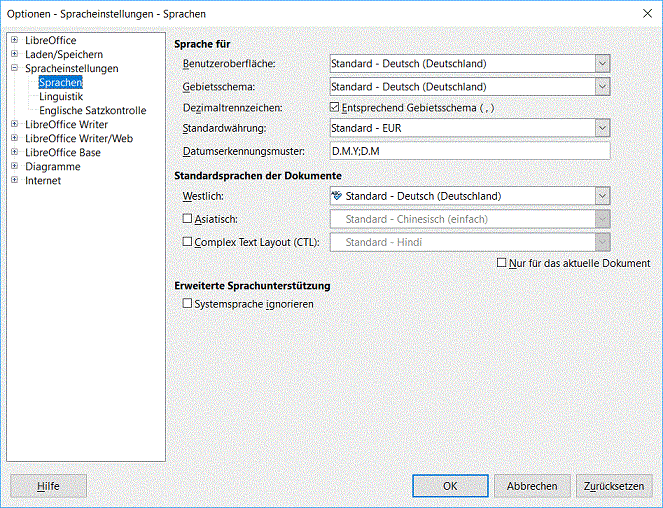Select Linguistik in the options tree
The width and height of the screenshot is (663, 508).
61,96
